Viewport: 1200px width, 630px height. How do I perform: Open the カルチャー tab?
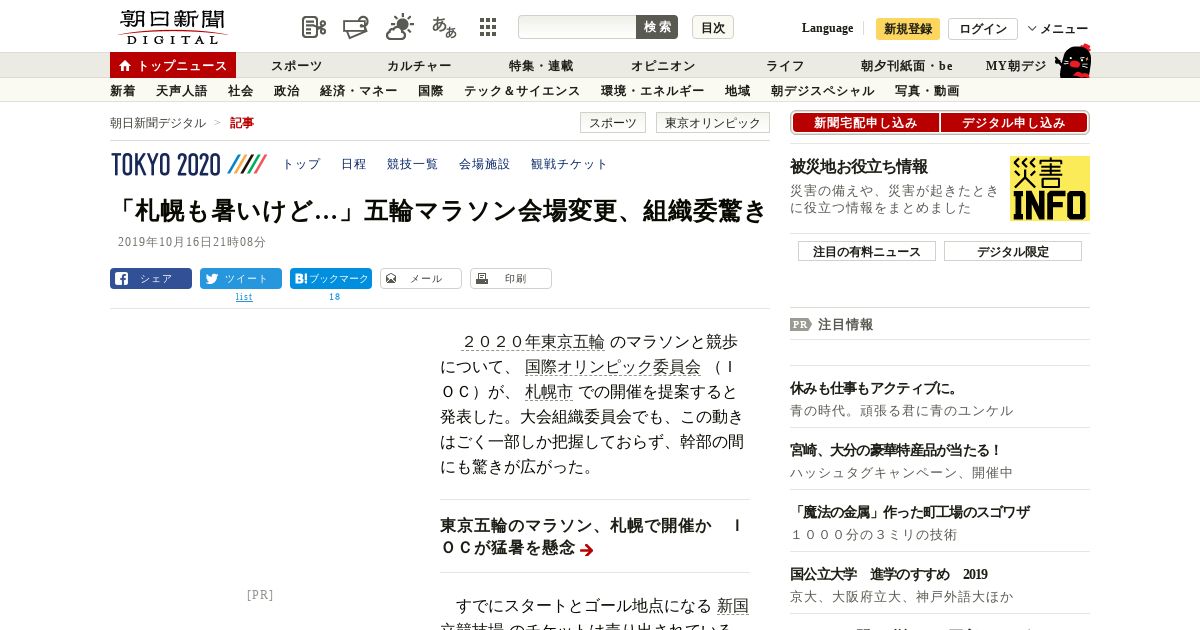click(x=420, y=66)
